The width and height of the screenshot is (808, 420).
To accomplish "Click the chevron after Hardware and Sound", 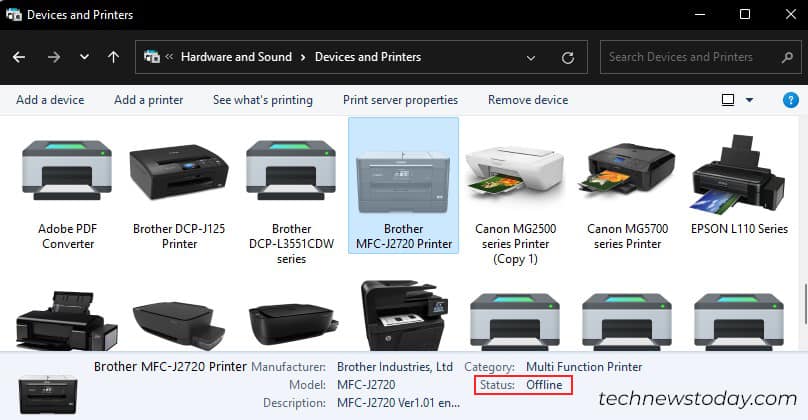I will pos(303,57).
